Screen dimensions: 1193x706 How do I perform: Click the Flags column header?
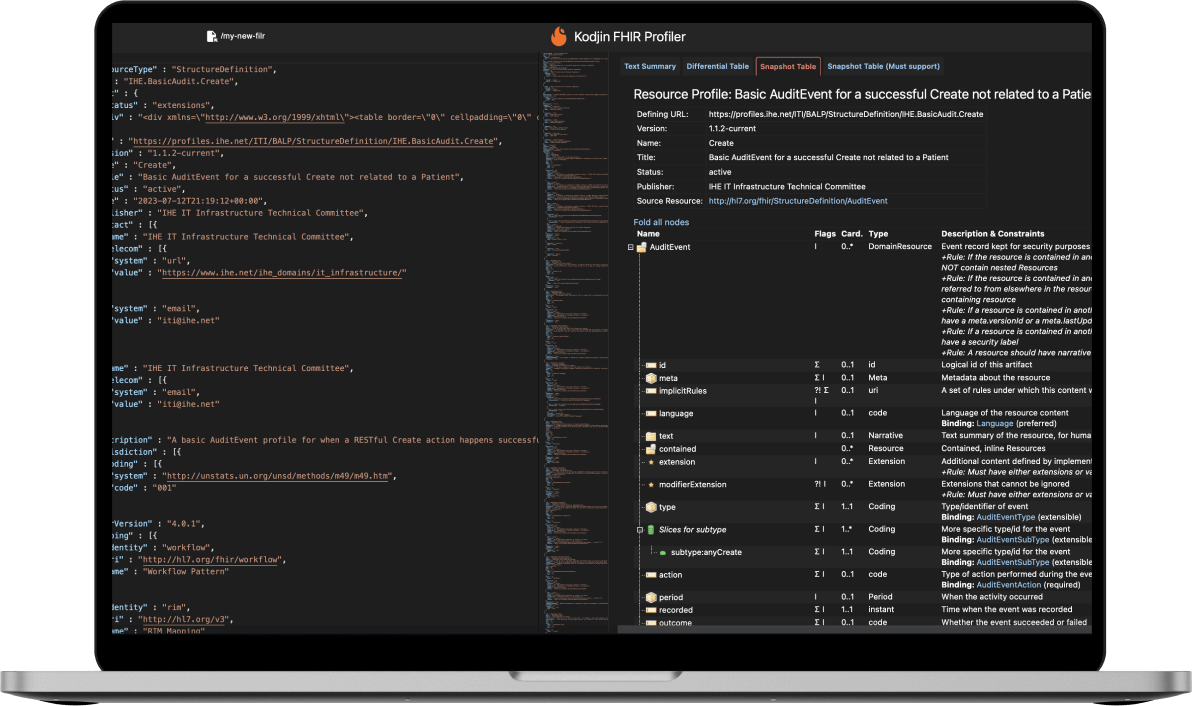(x=825, y=234)
